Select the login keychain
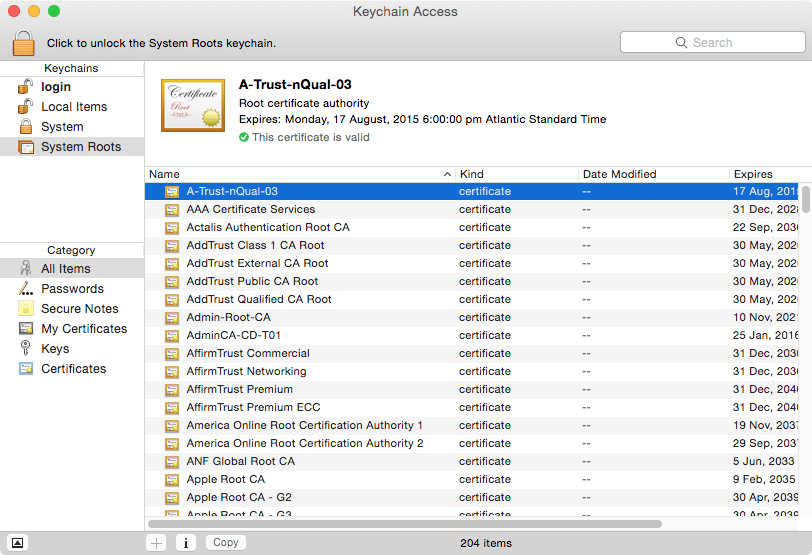This screenshot has height=555, width=812. coord(55,87)
